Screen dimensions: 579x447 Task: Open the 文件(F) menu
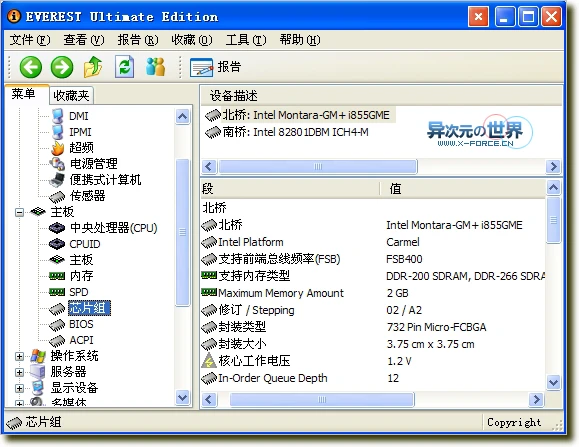[30, 39]
